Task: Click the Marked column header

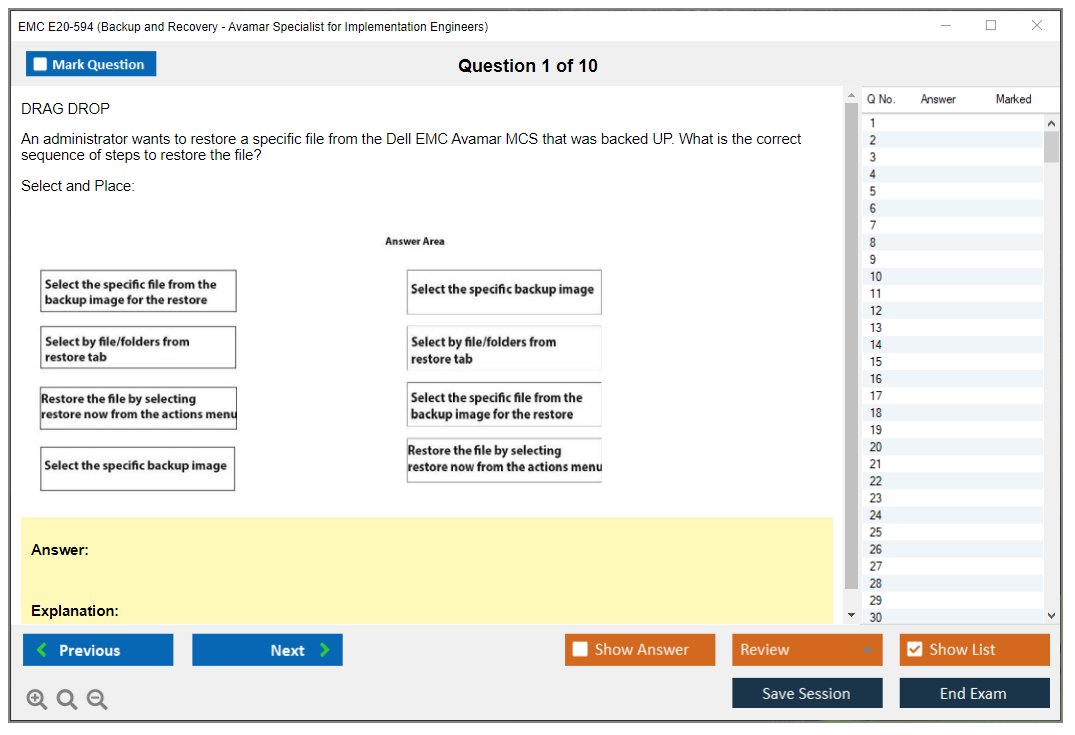Action: tap(1013, 99)
